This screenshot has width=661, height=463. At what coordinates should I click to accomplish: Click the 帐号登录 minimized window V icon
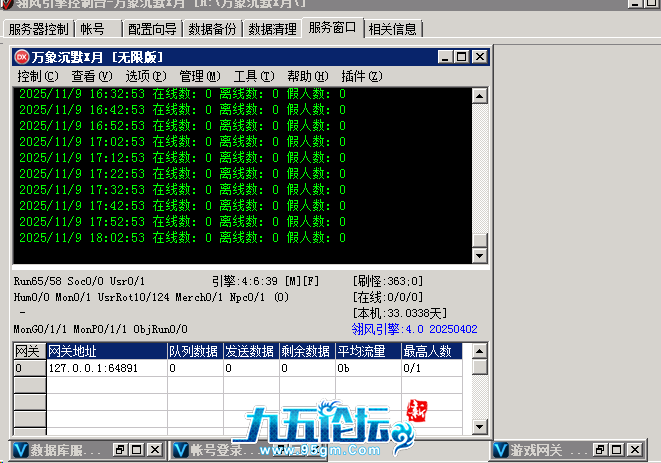(180, 450)
